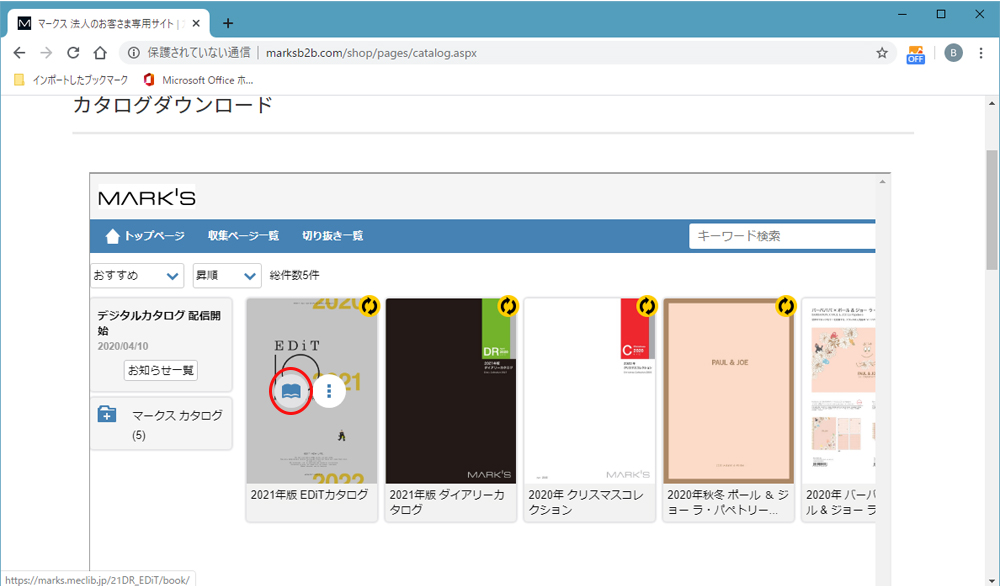
Task: Click the 2021年版 ダイアリーカタログ title
Action: click(447, 502)
